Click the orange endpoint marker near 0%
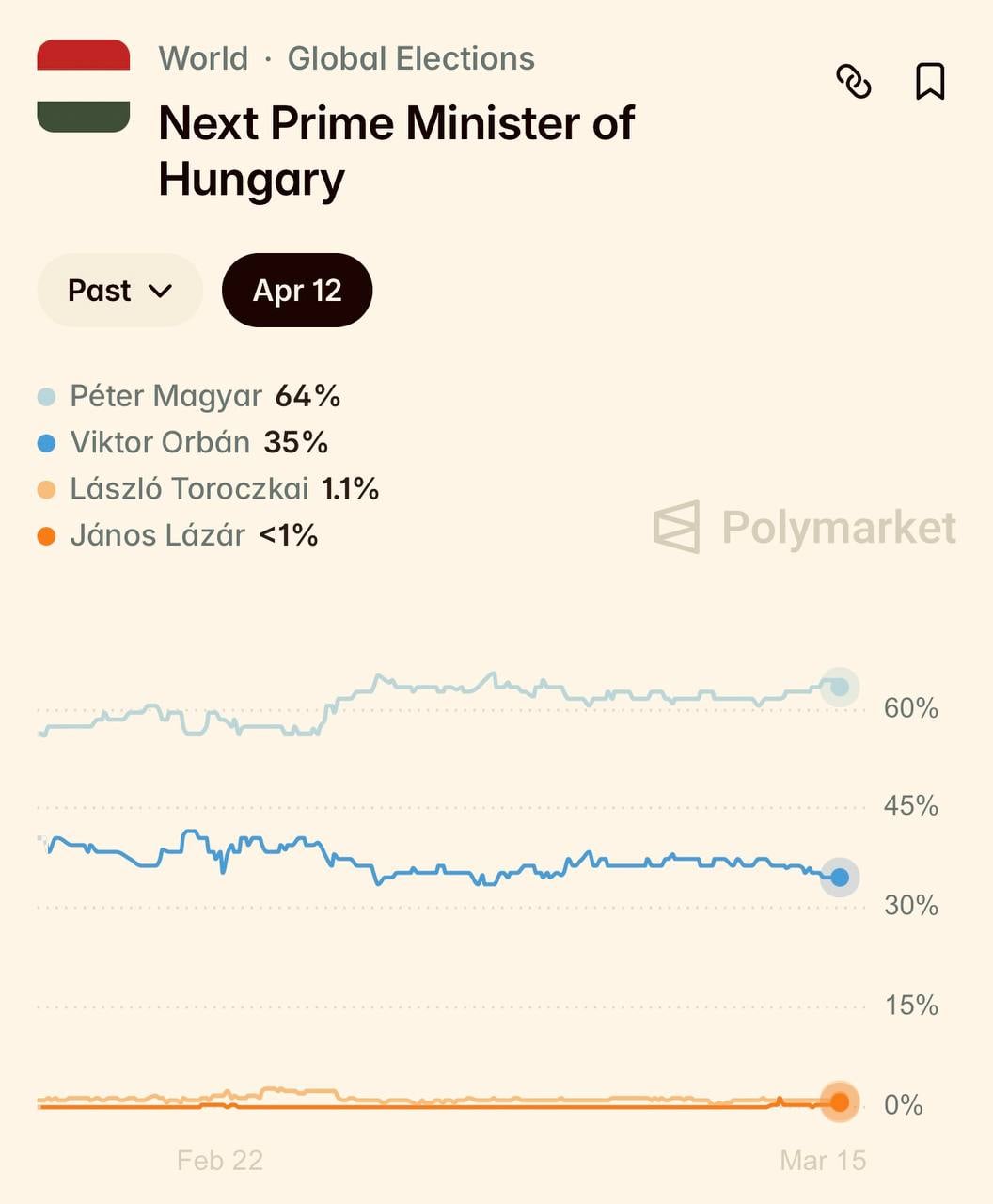This screenshot has width=993, height=1204. [x=840, y=1101]
